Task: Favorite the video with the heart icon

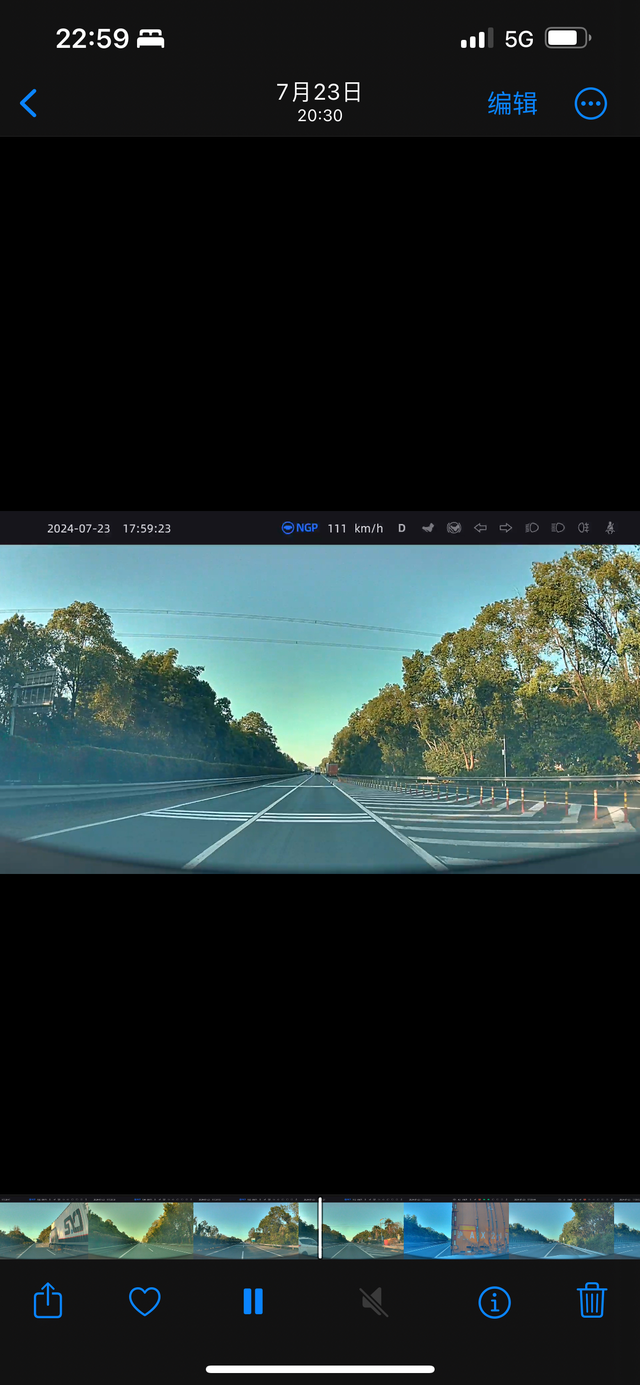Action: coord(145,1301)
